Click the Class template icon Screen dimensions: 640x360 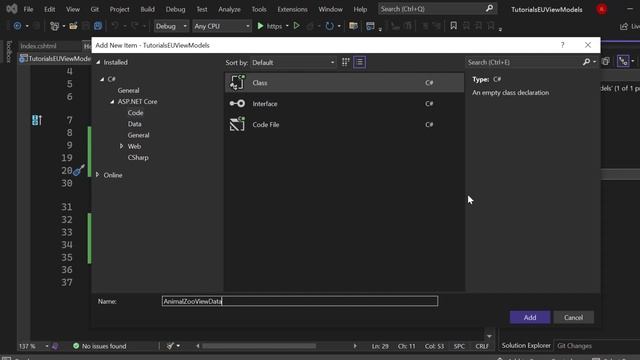237,82
